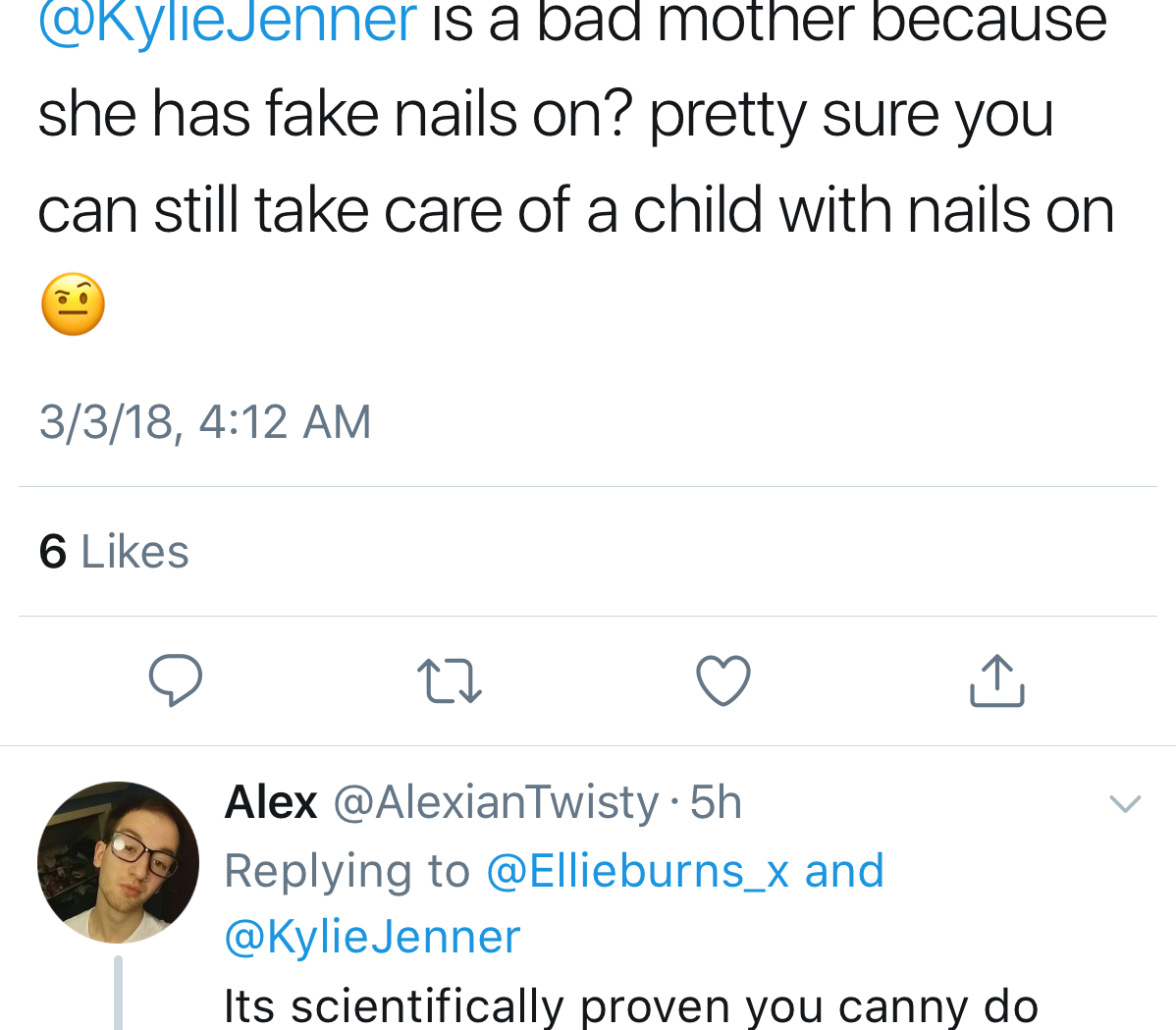Tap the word "and" in the Replying to line

pyautogui.click(x=844, y=871)
